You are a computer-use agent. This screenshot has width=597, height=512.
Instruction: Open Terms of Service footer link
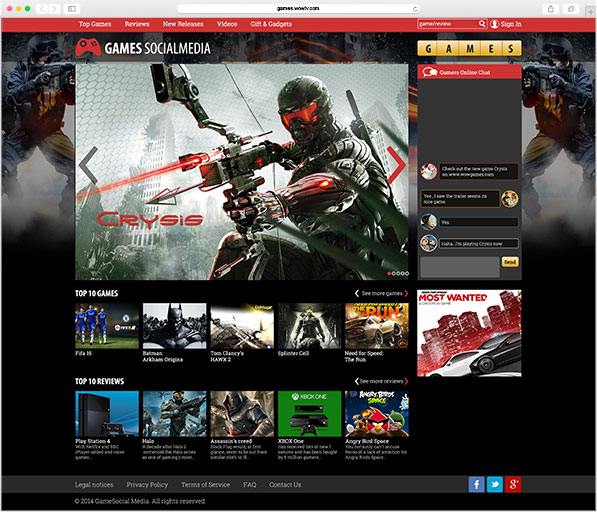[x=206, y=485]
